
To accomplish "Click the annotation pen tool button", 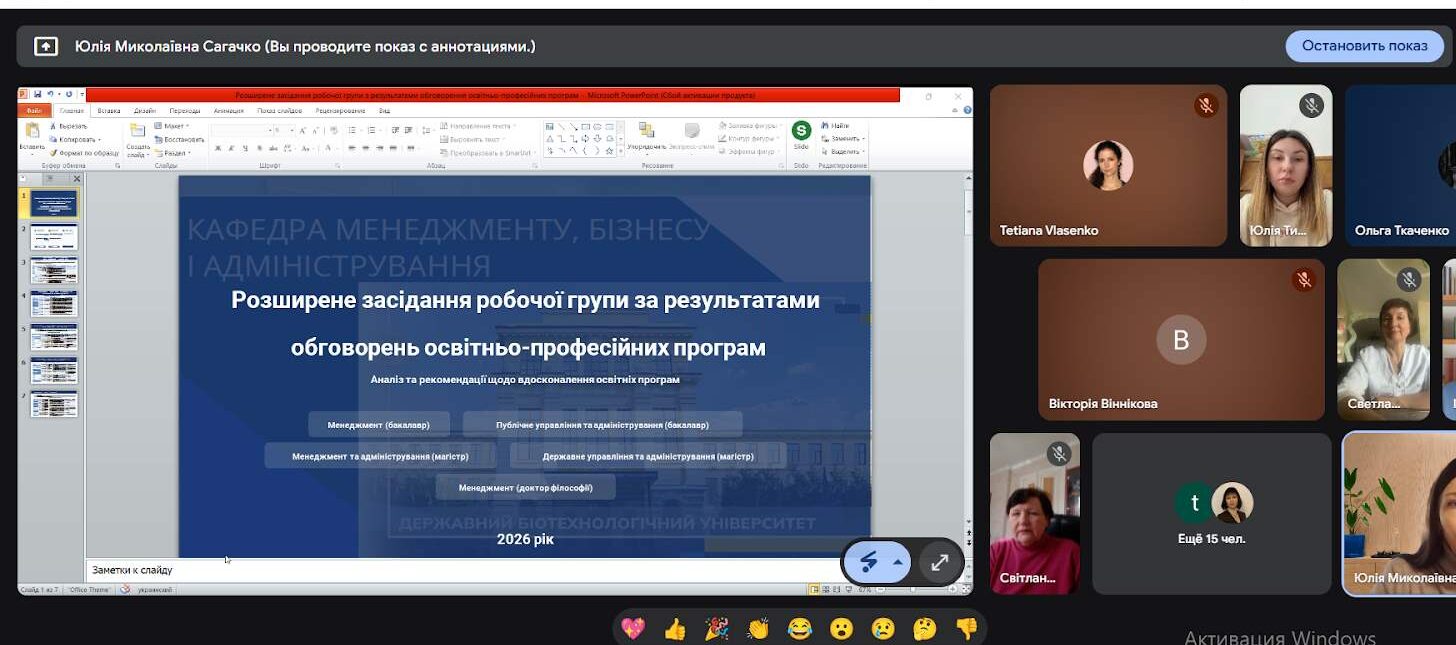I will pyautogui.click(x=868, y=562).
